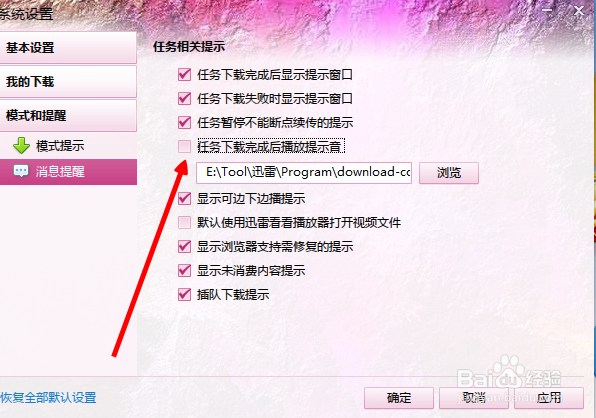The image size is (596, 418).
Task: Toggle 任务下载失败时显示提示窗口 checkbox
Action: (x=184, y=98)
